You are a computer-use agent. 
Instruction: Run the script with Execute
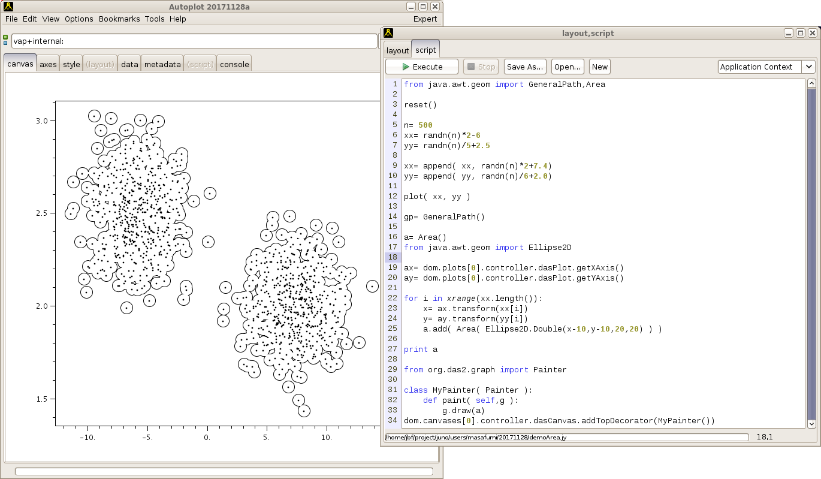[x=420, y=67]
